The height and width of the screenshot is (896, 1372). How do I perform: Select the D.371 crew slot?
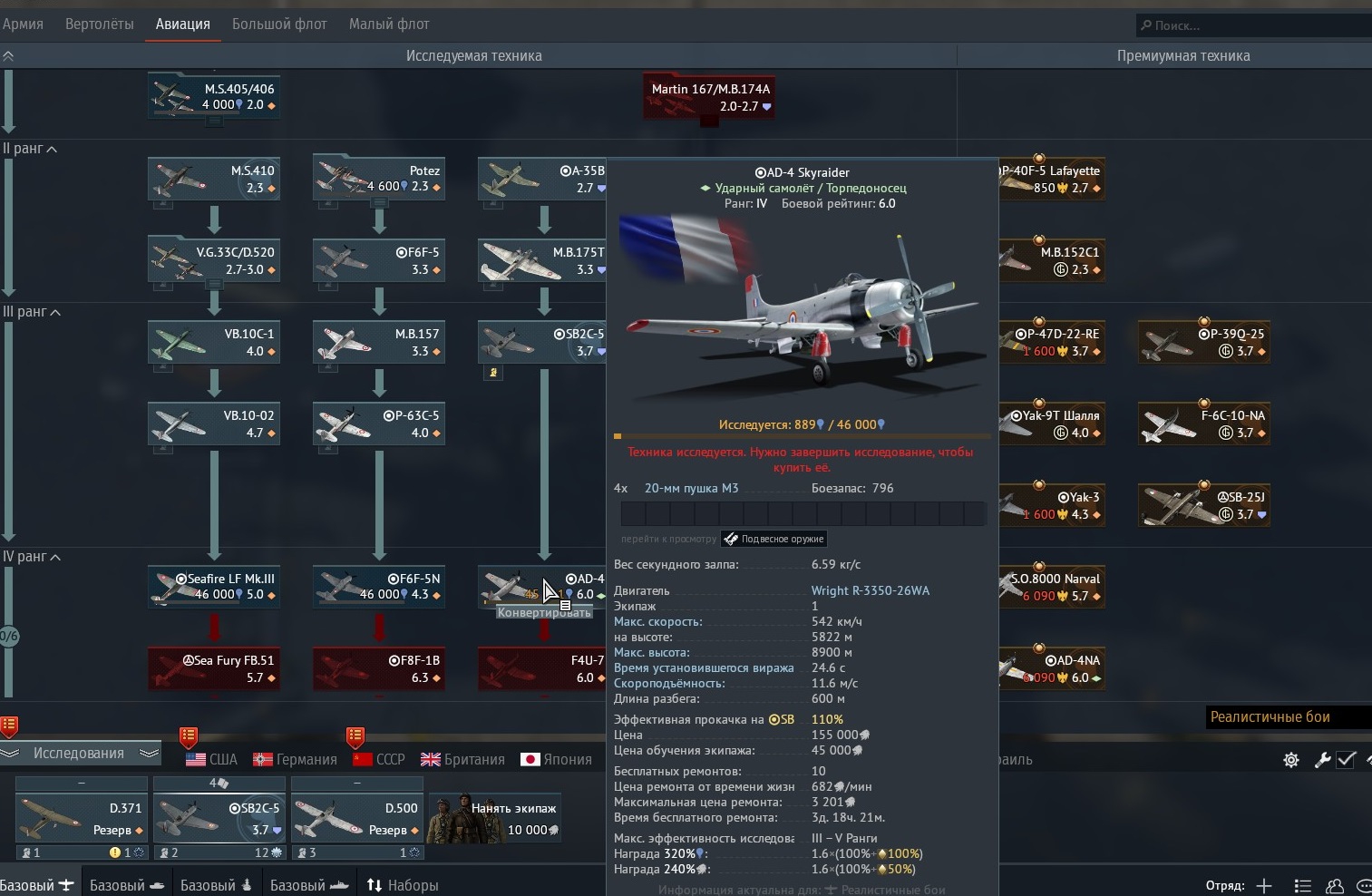(x=82, y=819)
